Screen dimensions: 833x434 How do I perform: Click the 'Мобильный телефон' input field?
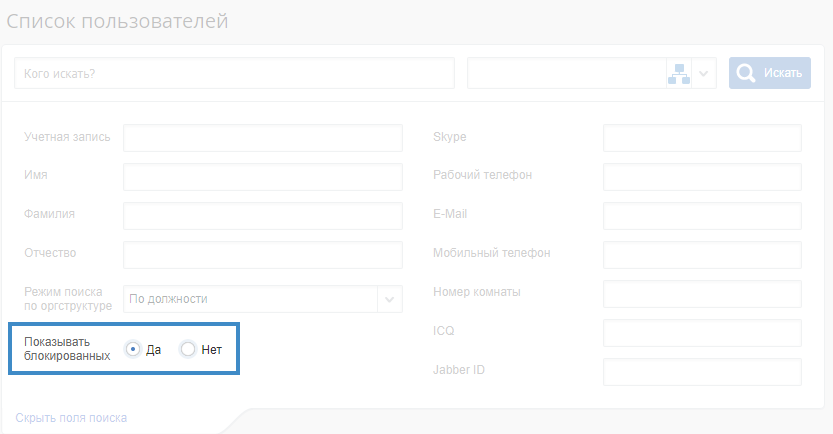(702, 255)
